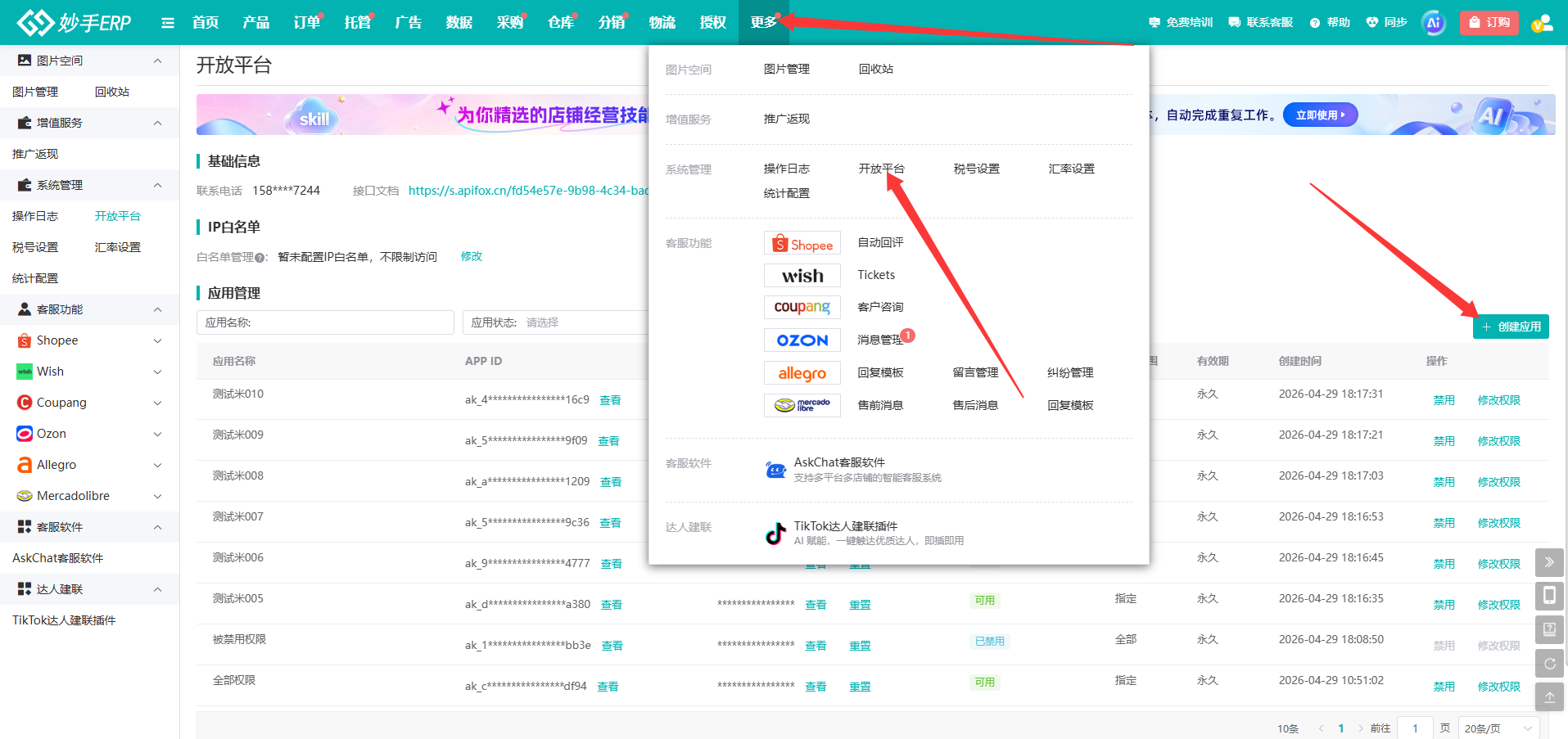This screenshot has width=1568, height=739.
Task: Click the mercado libre logo in dropdown
Action: tap(802, 405)
